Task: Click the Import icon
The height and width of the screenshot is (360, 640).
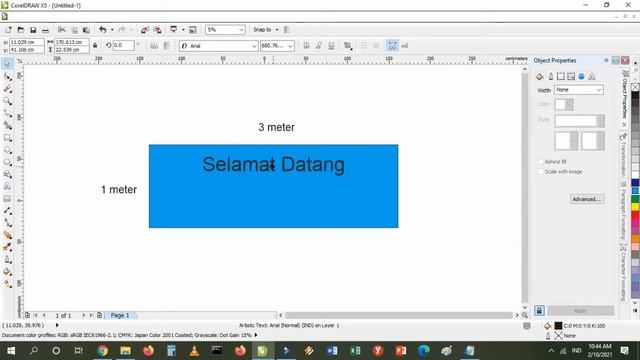Action: (x=145, y=30)
